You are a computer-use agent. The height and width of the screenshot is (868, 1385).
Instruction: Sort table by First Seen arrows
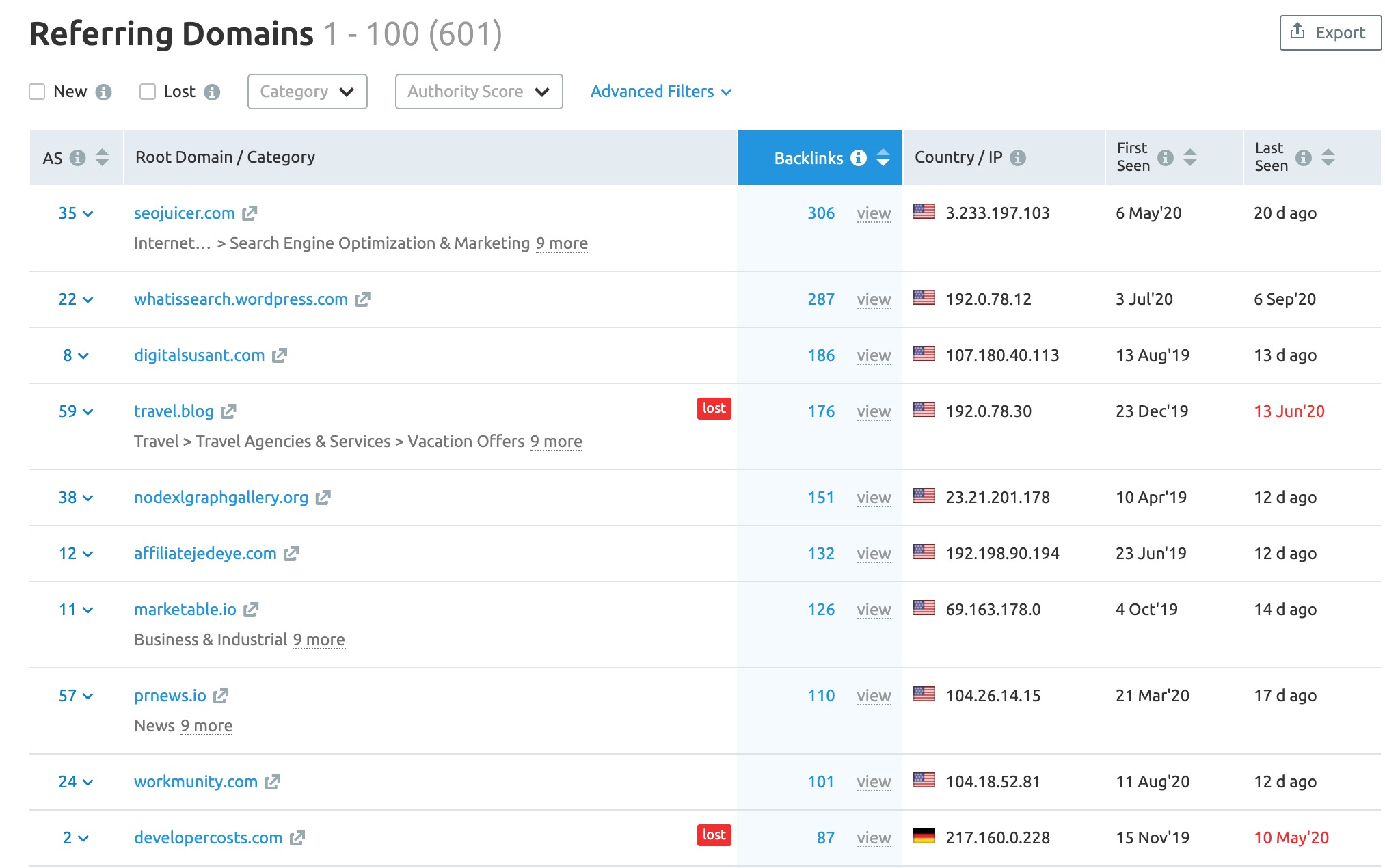pyautogui.click(x=1190, y=158)
